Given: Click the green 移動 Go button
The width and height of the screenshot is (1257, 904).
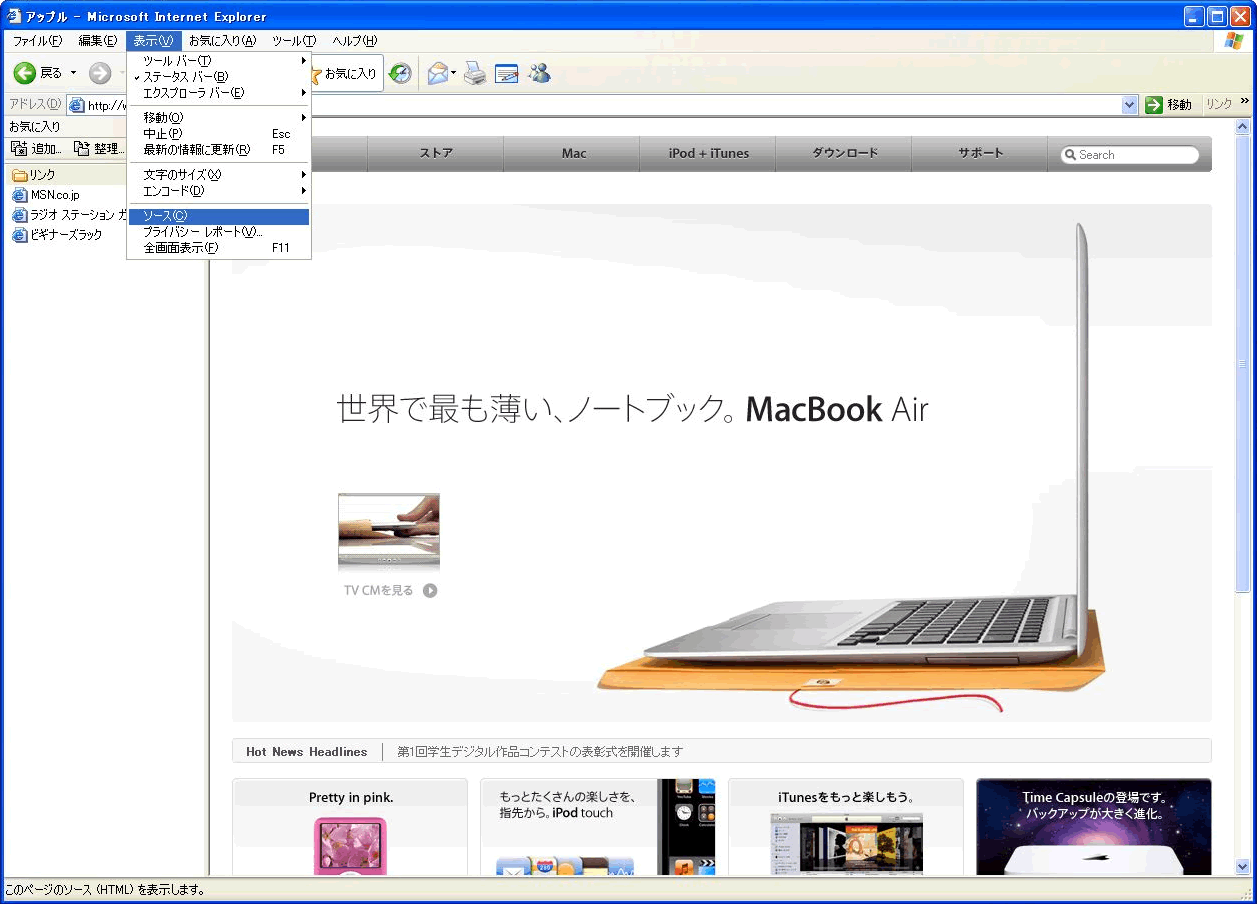Looking at the screenshot, I should pos(1169,105).
